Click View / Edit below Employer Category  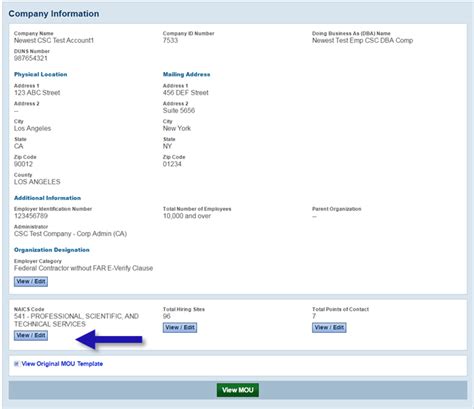[31, 281]
